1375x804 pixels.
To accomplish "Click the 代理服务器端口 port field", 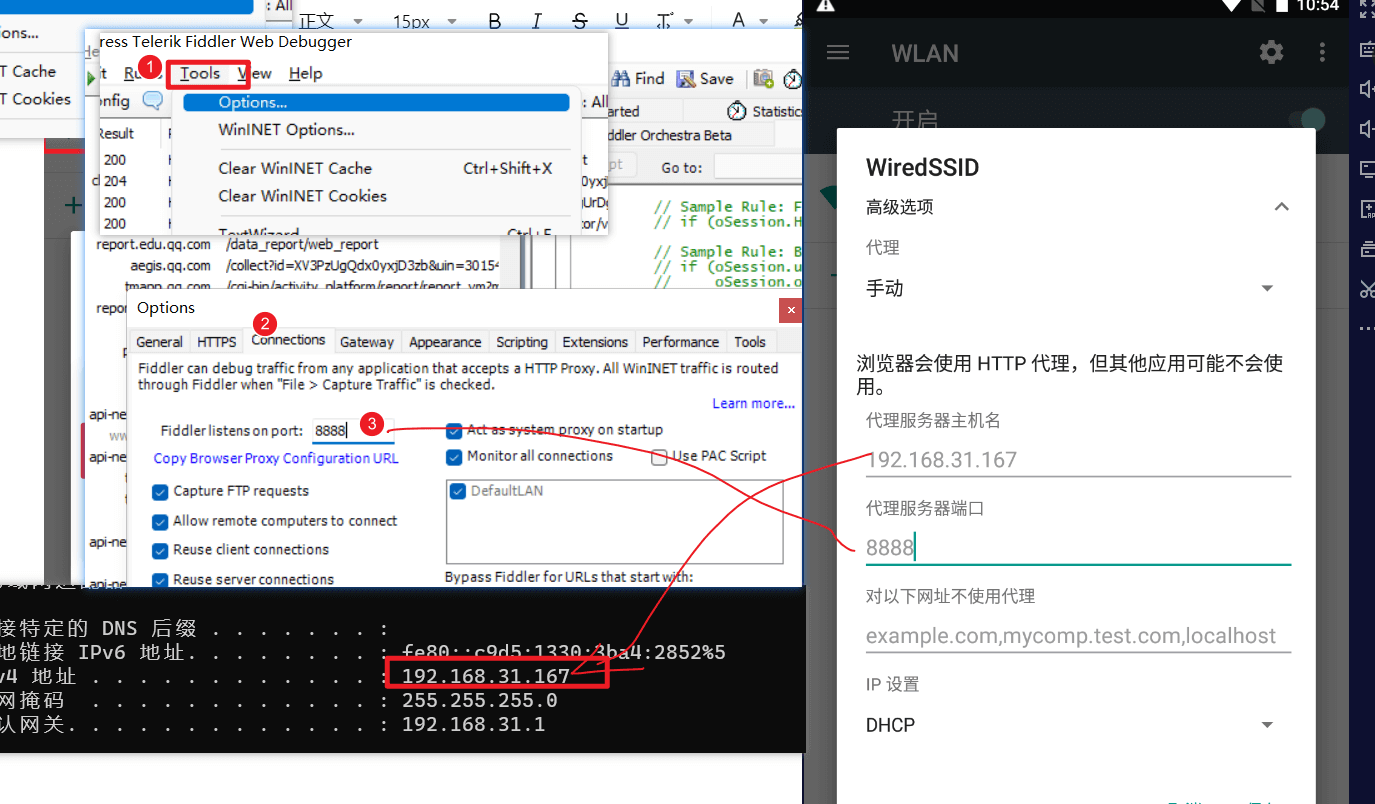I will click(x=1078, y=547).
